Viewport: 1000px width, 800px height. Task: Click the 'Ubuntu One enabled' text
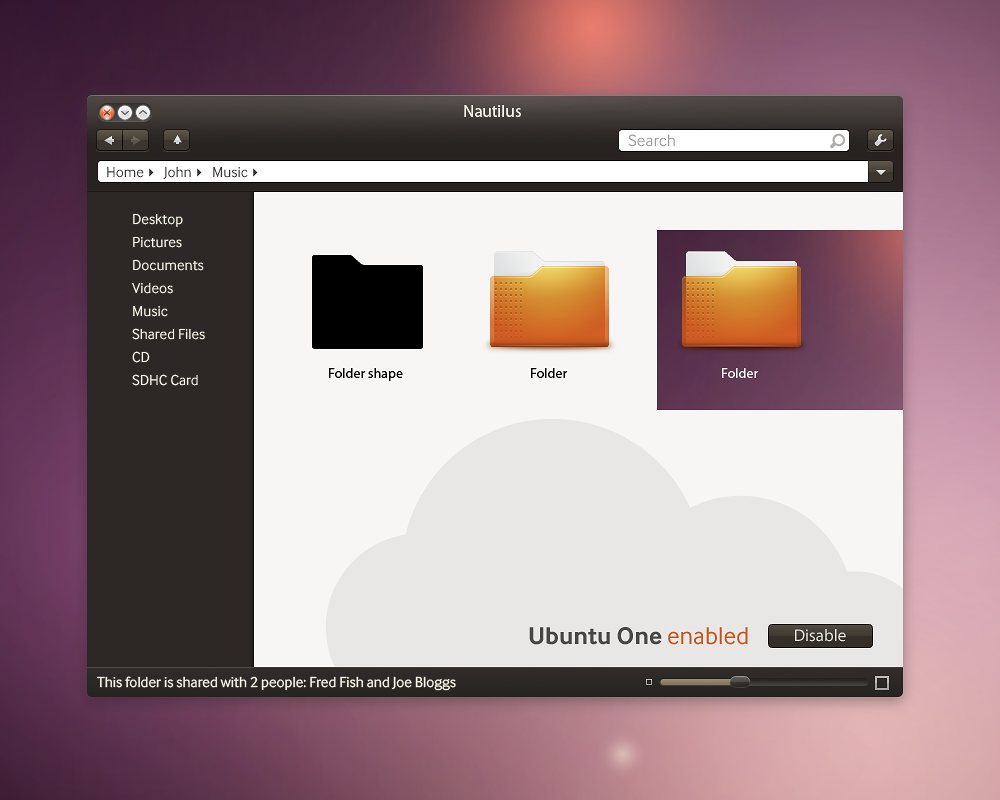click(638, 636)
